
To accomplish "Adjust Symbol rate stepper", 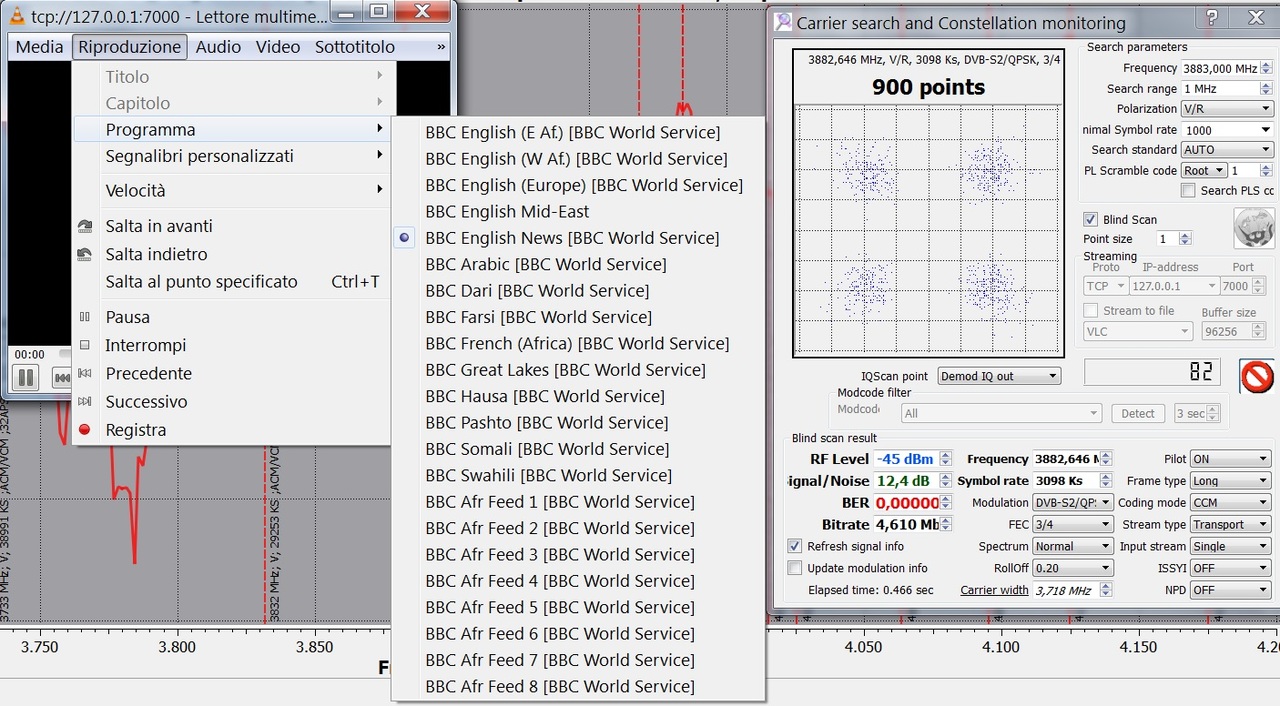I will tap(1106, 481).
